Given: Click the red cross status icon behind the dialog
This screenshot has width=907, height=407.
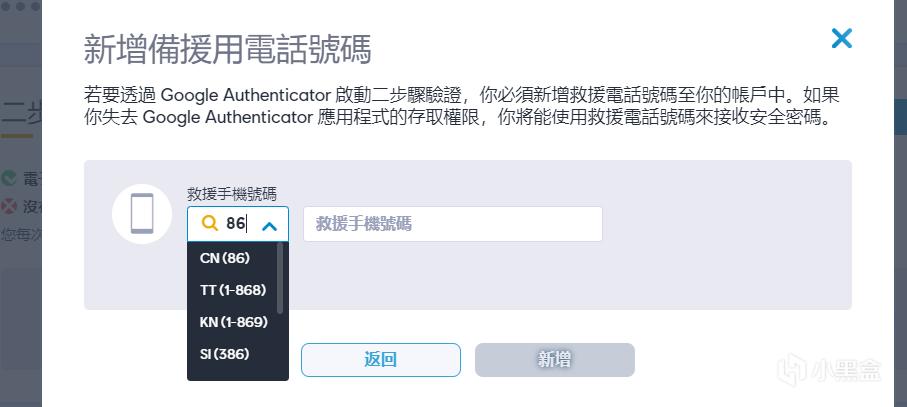Looking at the screenshot, I should point(9,206).
